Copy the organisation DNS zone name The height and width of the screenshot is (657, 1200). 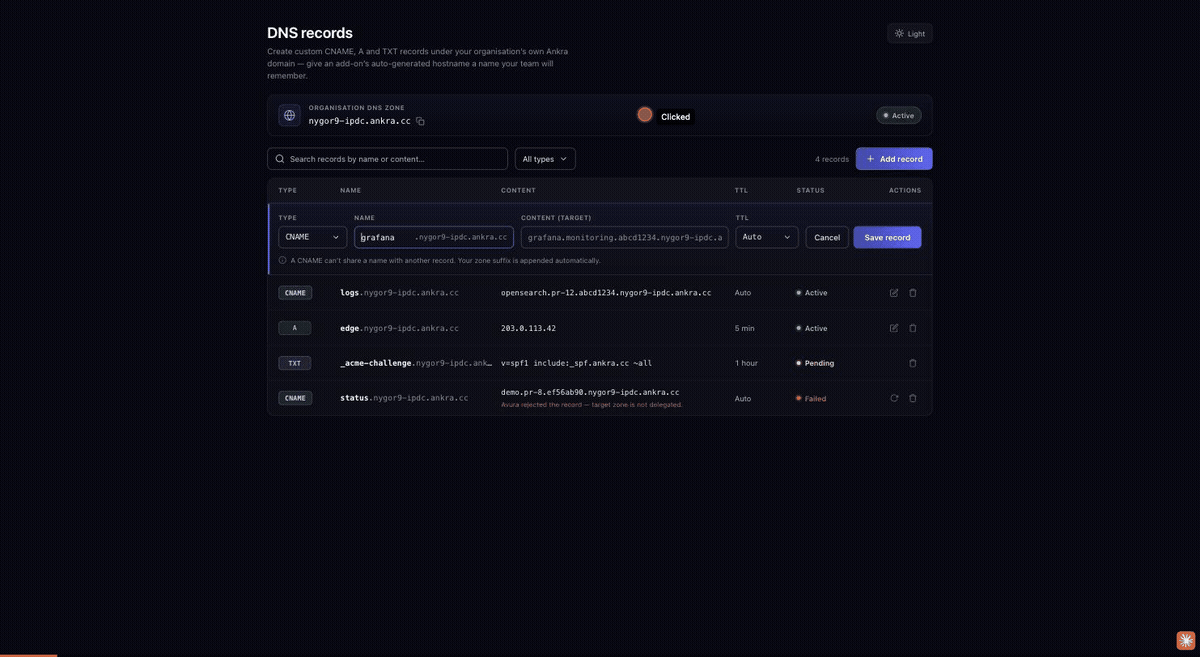coord(420,121)
